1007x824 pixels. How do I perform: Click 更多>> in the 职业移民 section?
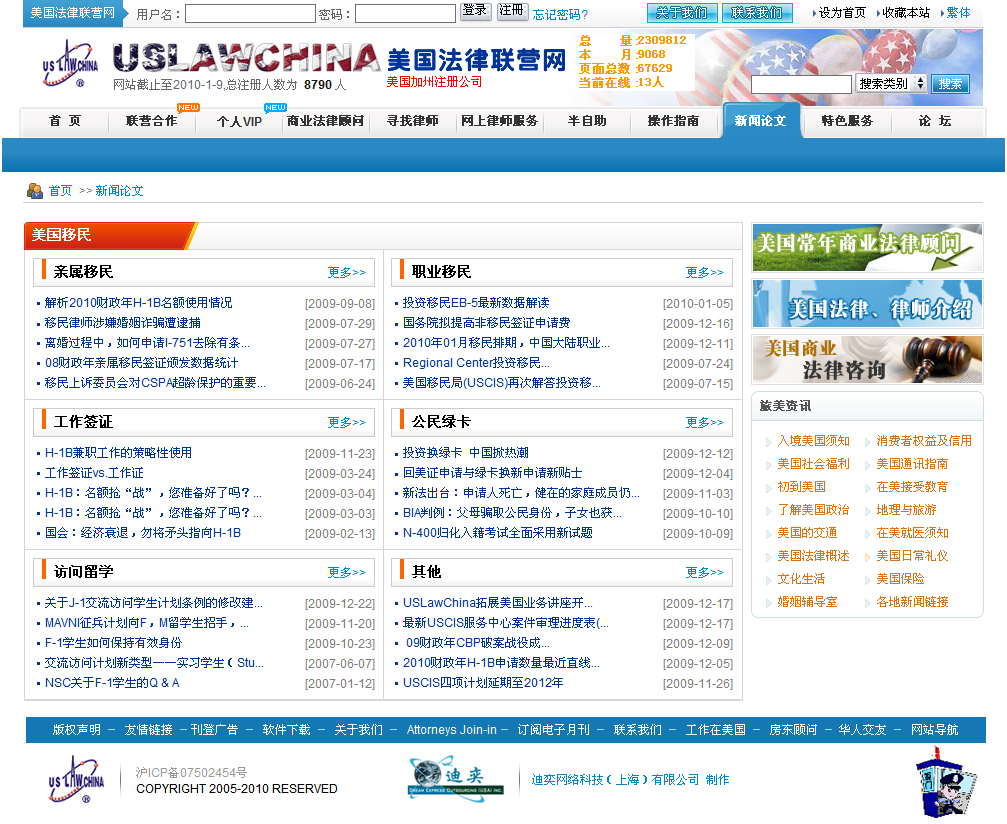click(x=705, y=272)
